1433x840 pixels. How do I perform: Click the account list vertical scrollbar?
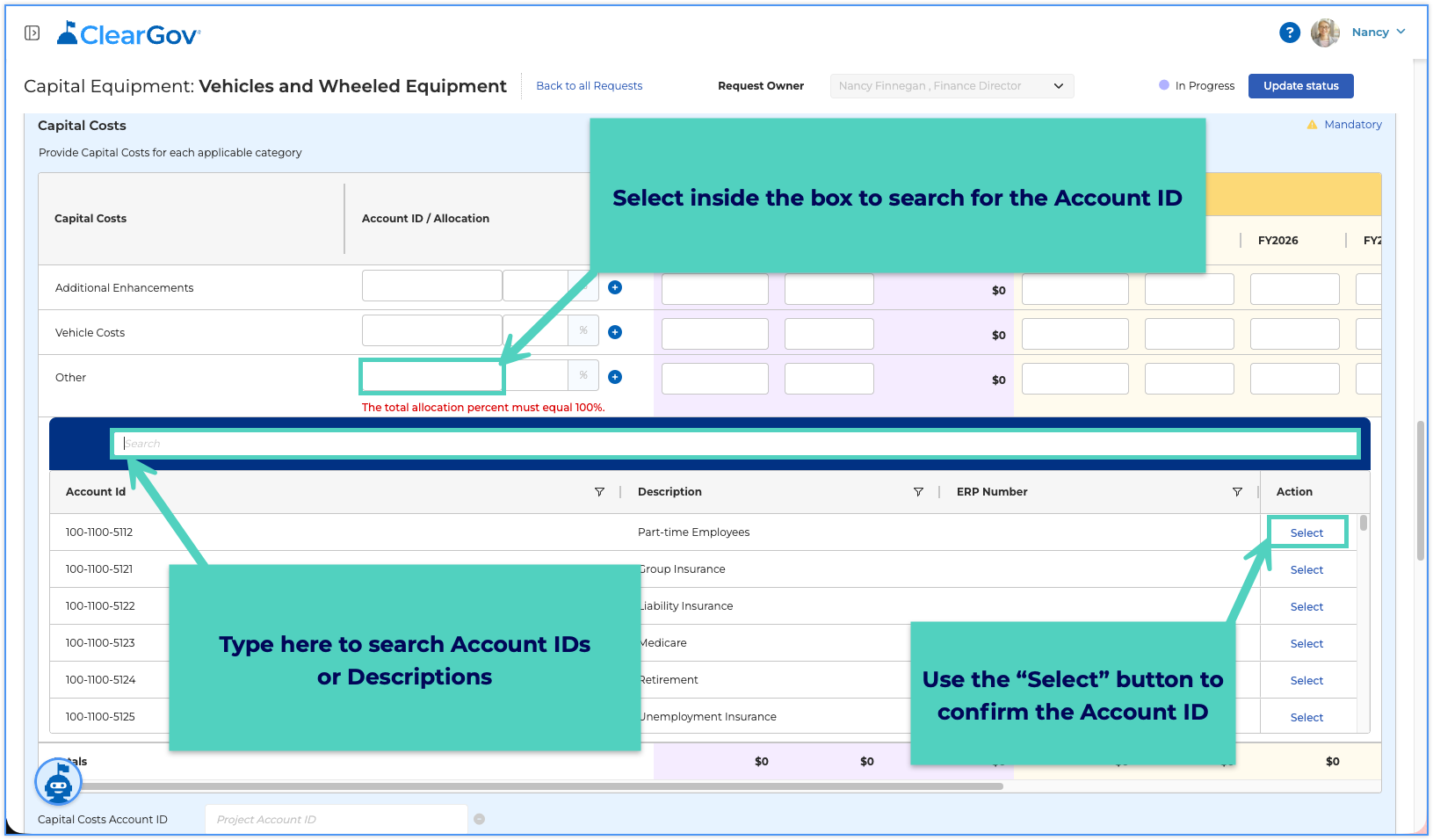1364,523
